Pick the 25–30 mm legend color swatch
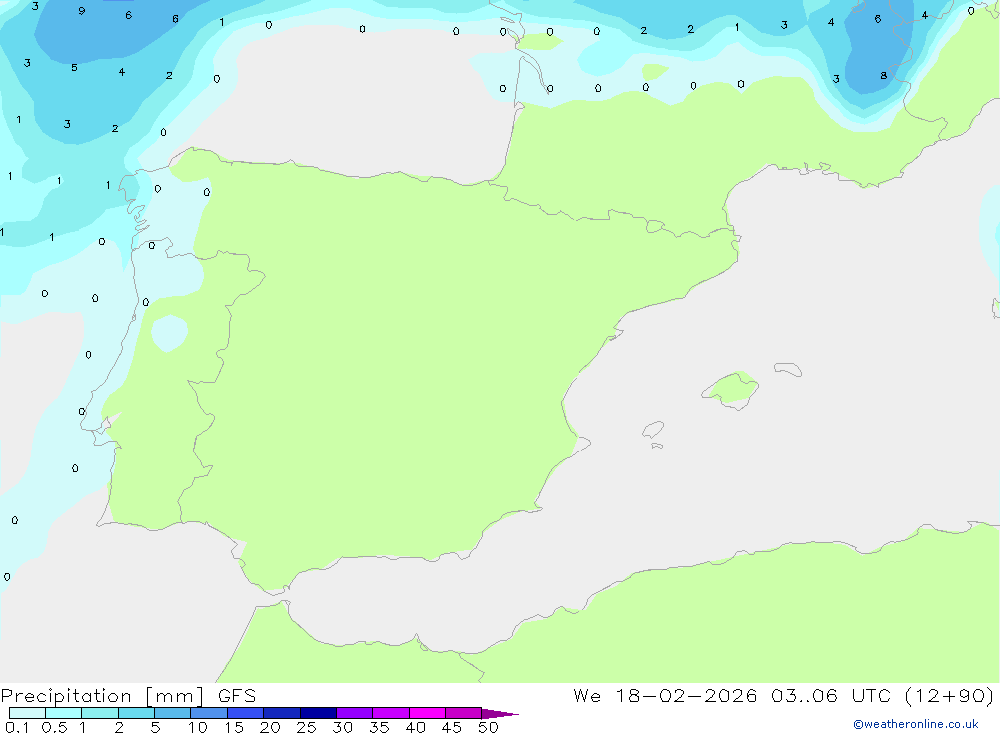 [318, 713]
